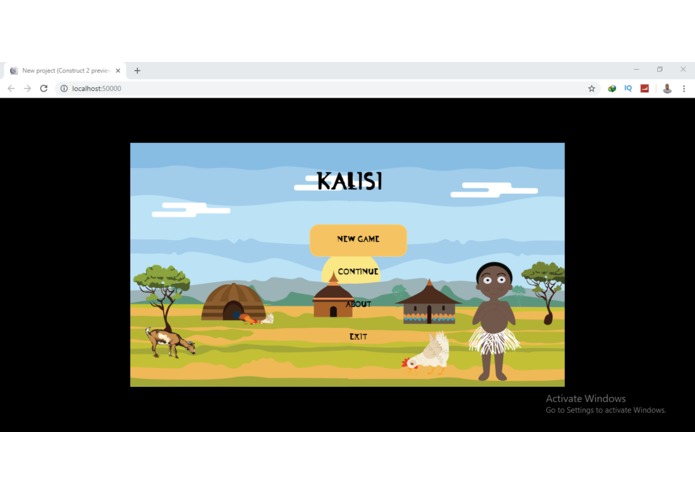Open Chrome three-dot menu

(x=684, y=89)
